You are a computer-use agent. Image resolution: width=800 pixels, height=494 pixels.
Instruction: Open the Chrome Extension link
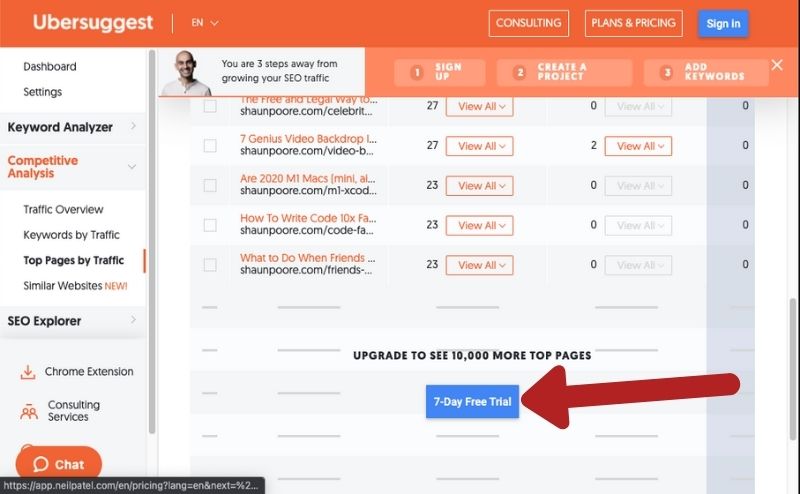(89, 372)
